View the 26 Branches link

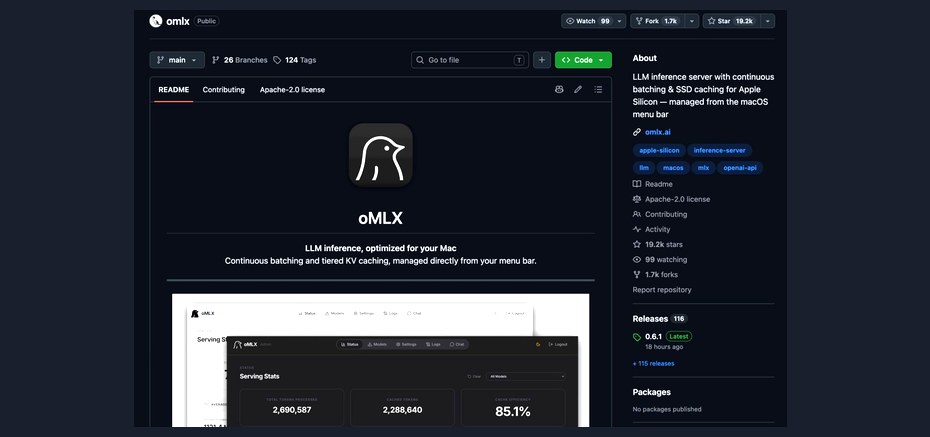240,60
